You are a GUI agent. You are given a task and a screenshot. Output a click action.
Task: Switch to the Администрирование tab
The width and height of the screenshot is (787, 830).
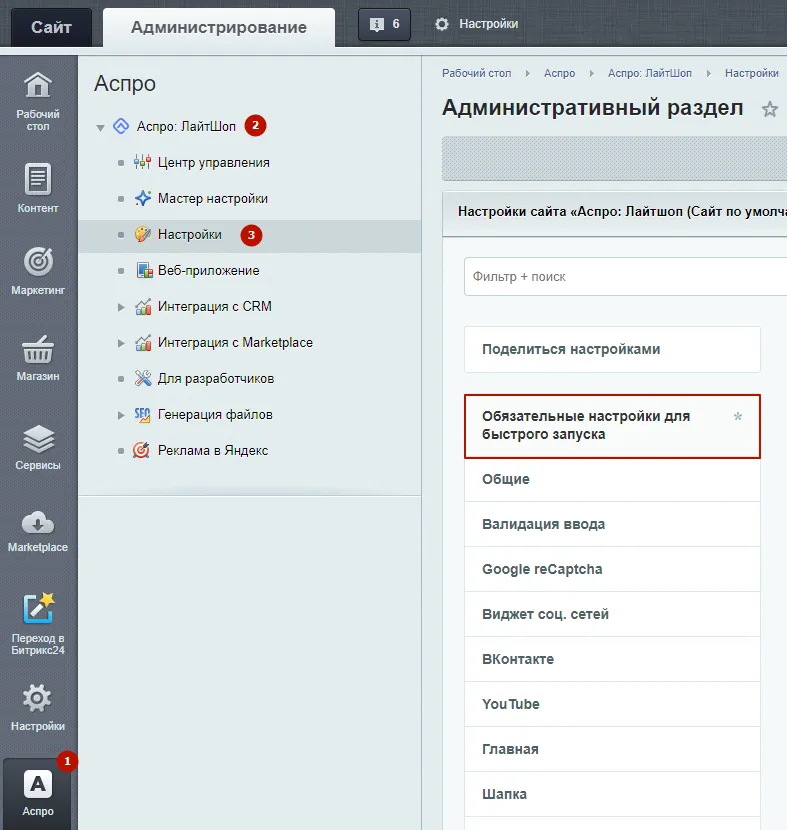pos(219,27)
